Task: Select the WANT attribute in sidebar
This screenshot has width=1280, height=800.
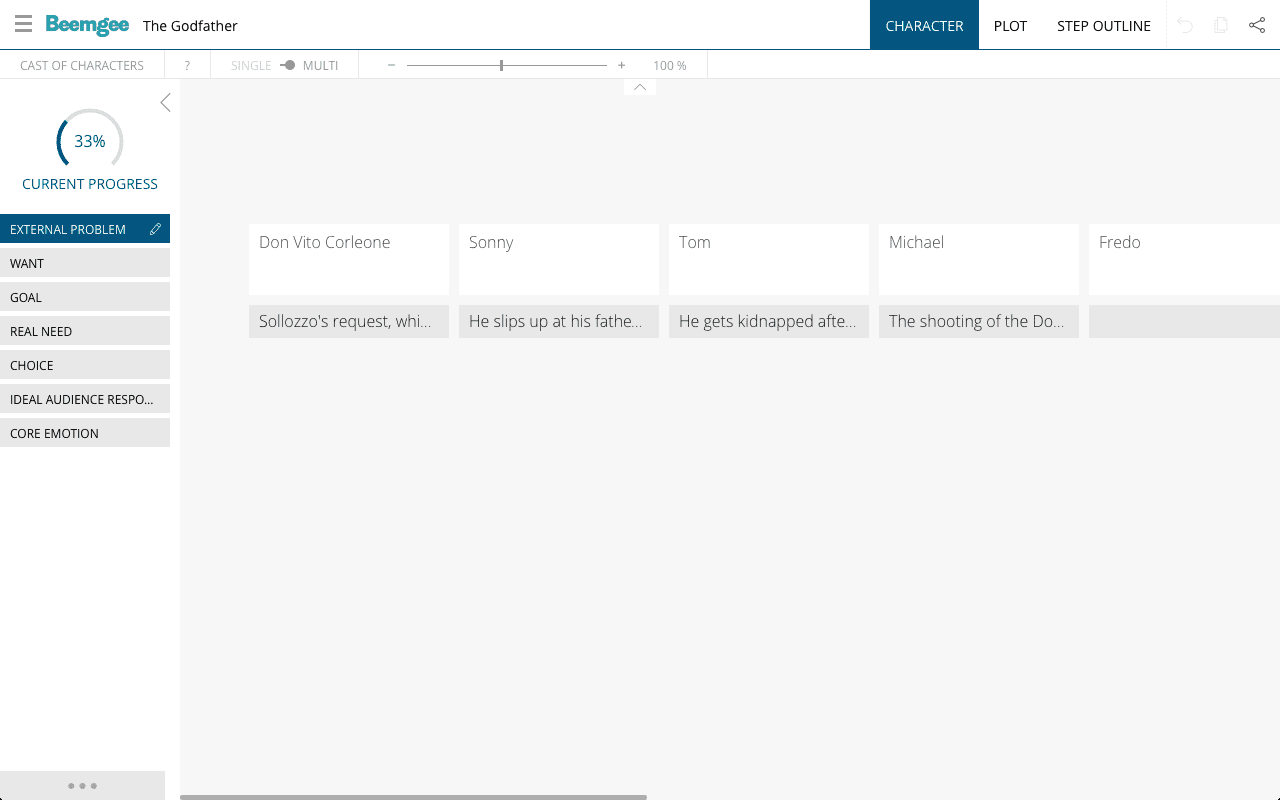Action: click(85, 262)
